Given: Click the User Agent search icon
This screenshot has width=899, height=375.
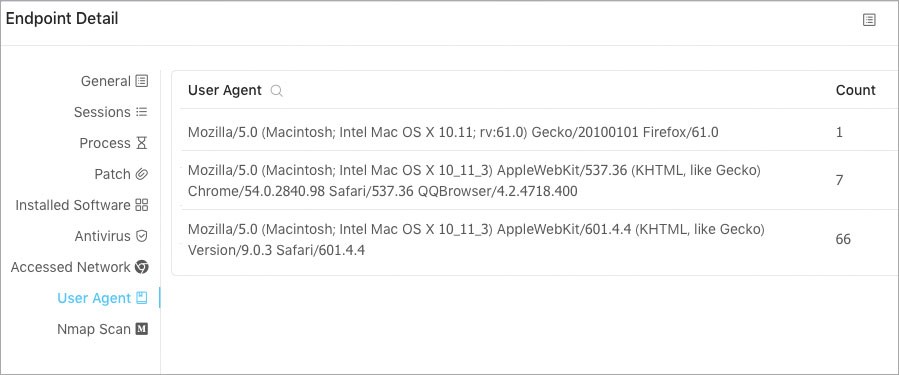Looking at the screenshot, I should pos(276,91).
